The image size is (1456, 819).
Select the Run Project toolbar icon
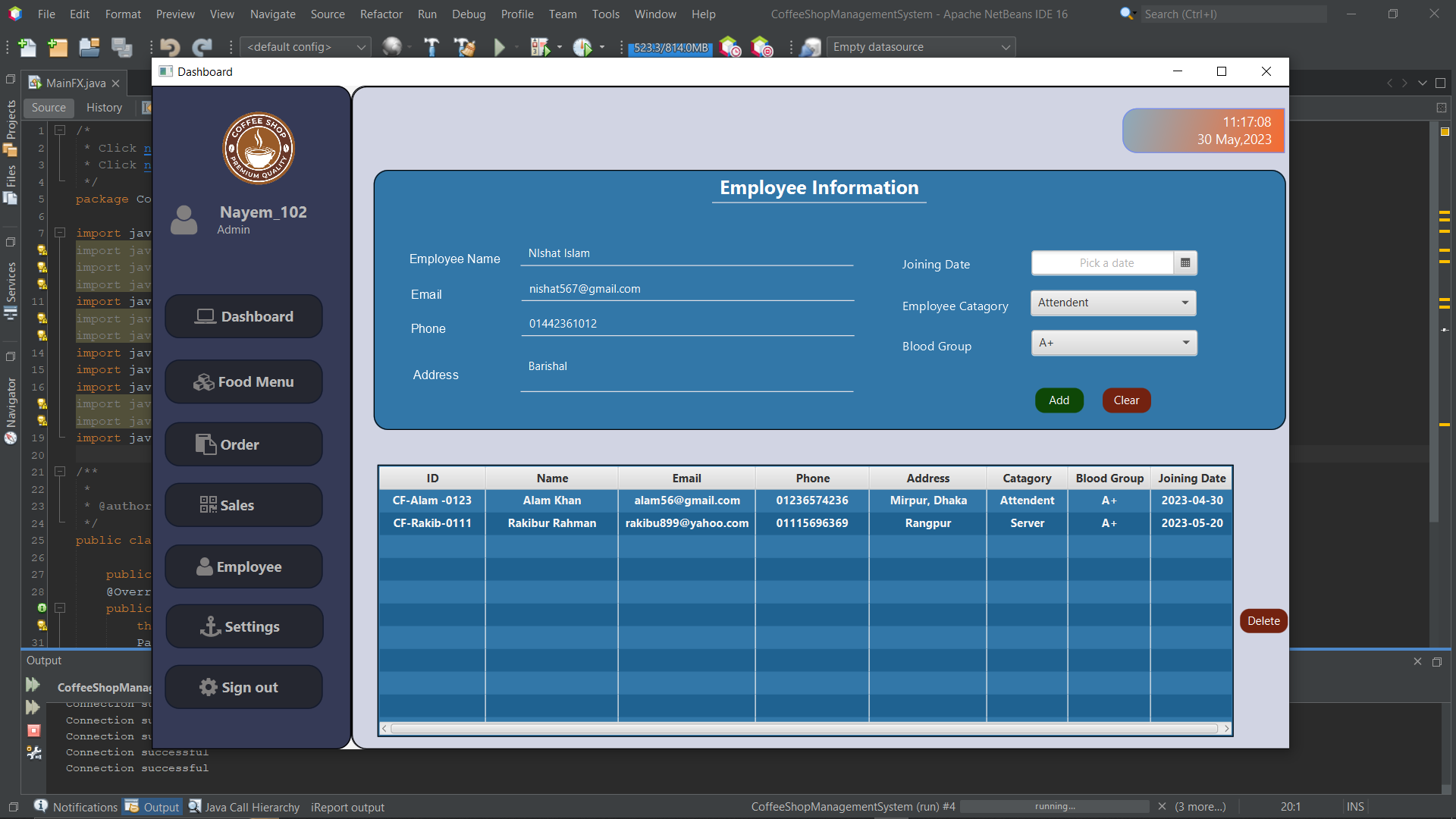(x=498, y=47)
